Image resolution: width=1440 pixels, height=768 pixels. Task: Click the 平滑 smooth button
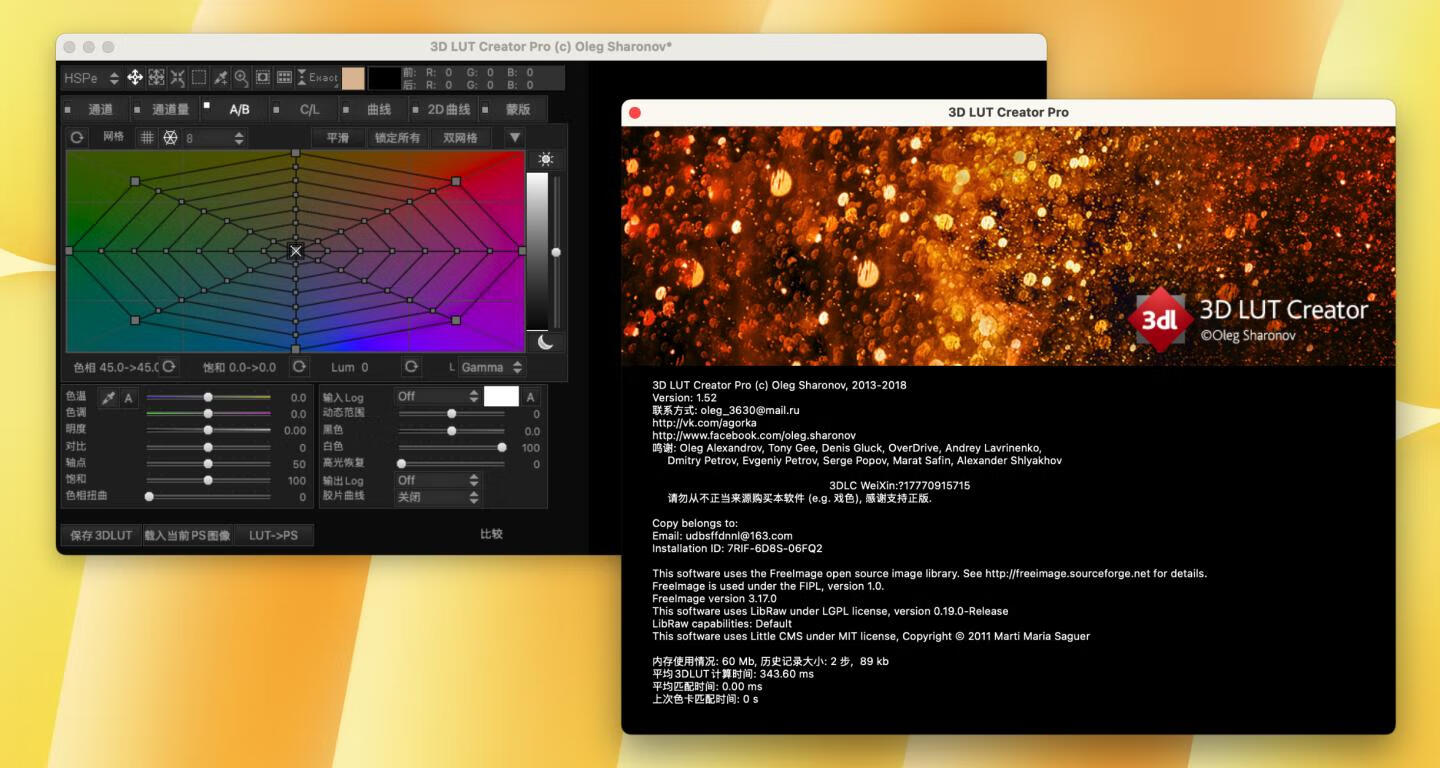338,138
